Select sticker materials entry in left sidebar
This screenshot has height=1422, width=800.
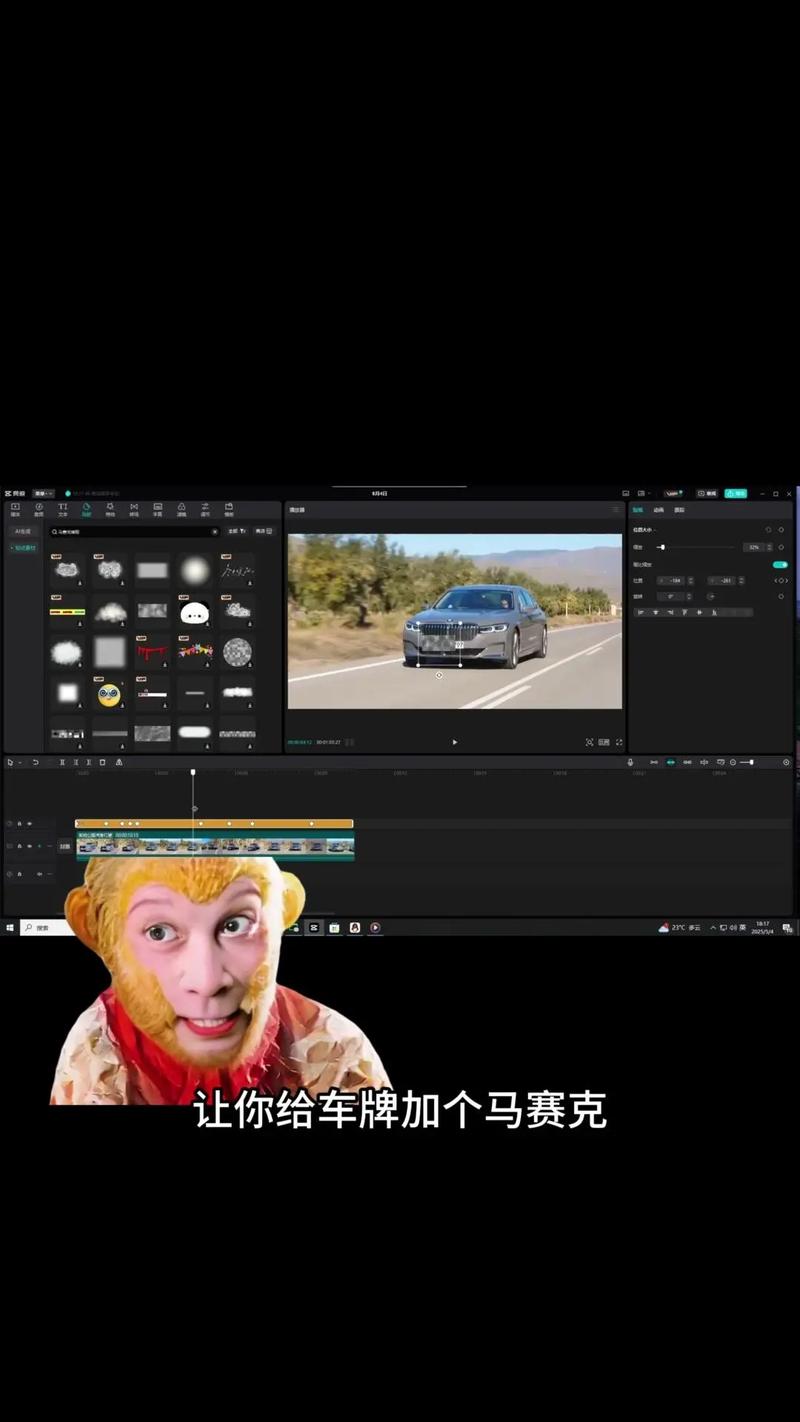pyautogui.click(x=22, y=547)
